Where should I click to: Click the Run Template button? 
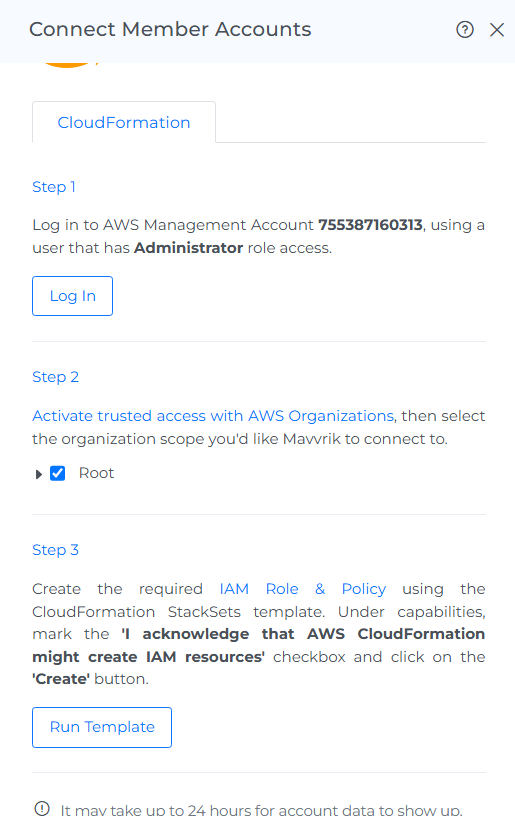[102, 727]
